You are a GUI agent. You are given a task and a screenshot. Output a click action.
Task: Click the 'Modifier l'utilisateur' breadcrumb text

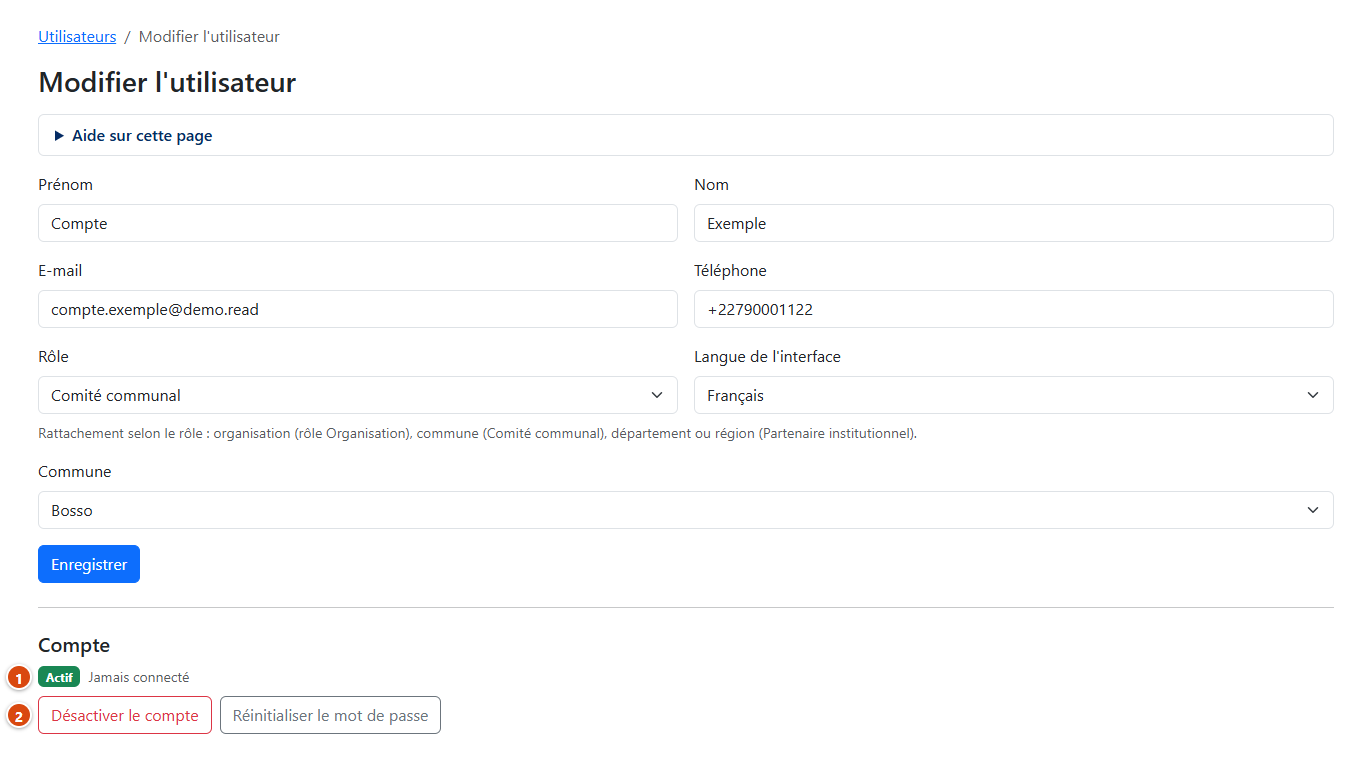pyautogui.click(x=209, y=37)
